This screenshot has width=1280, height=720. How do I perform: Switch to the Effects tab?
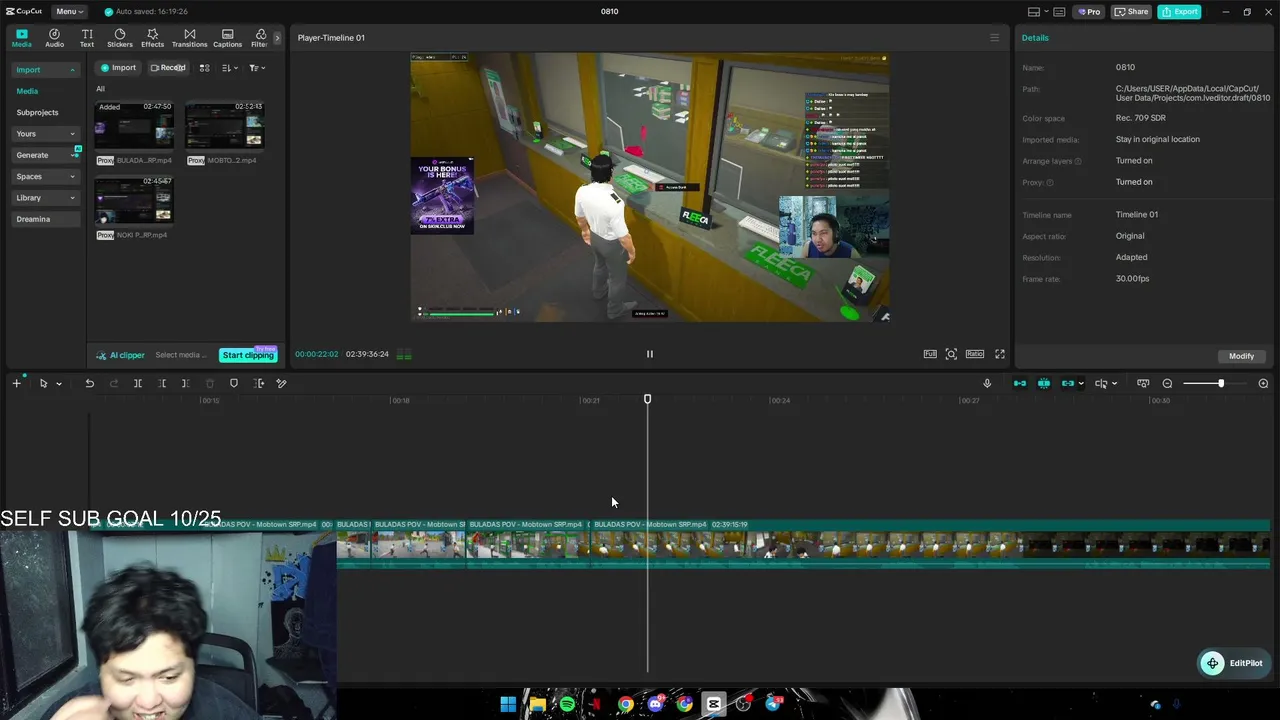(x=152, y=38)
